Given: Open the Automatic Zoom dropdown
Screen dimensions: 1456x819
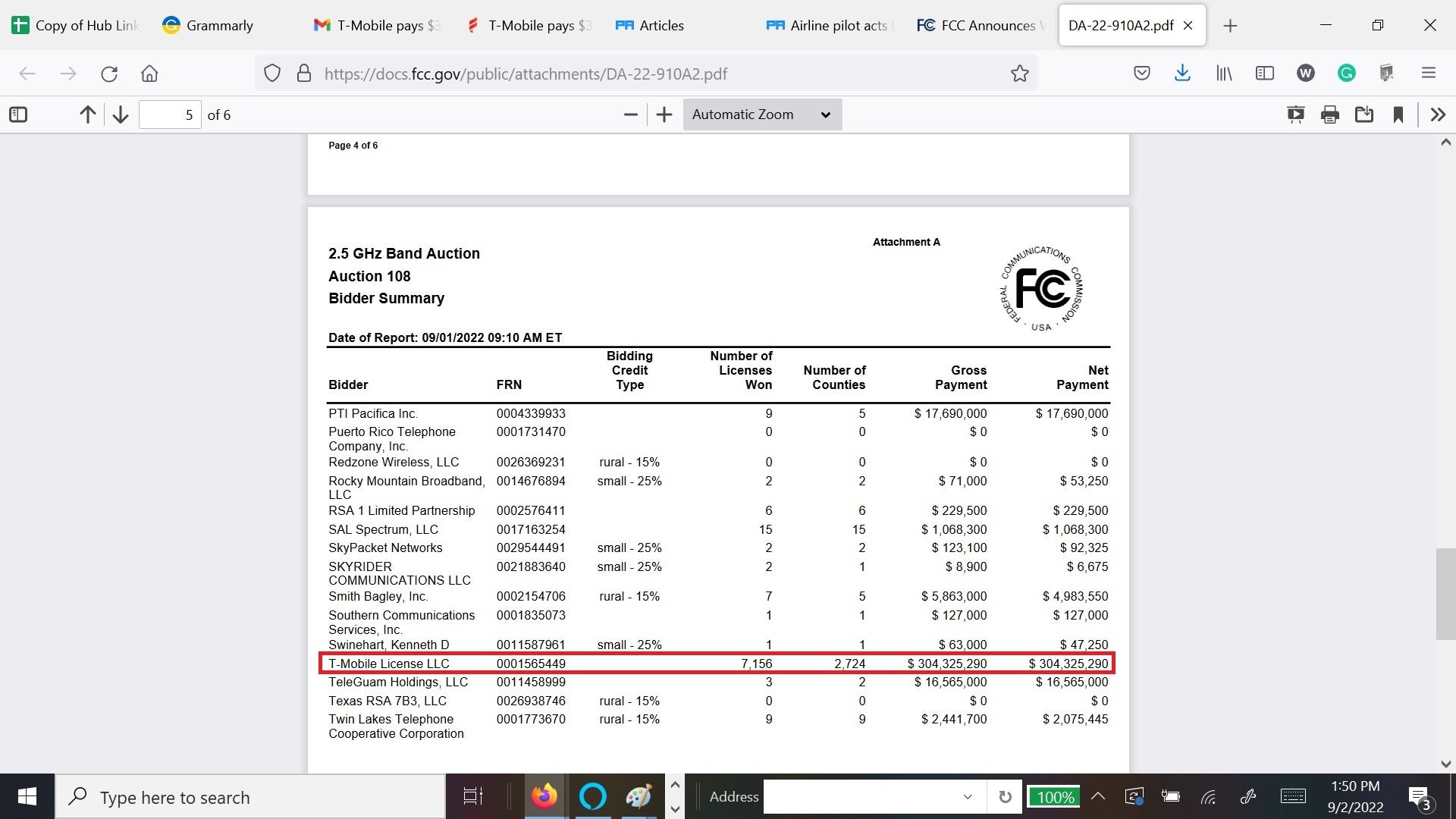Looking at the screenshot, I should (762, 115).
